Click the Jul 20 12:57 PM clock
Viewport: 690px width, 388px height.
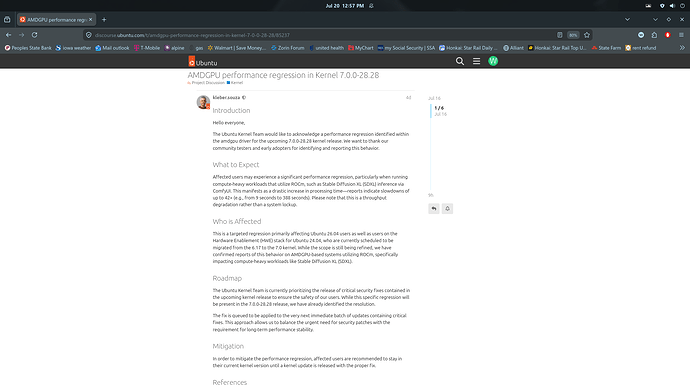click(x=345, y=6)
